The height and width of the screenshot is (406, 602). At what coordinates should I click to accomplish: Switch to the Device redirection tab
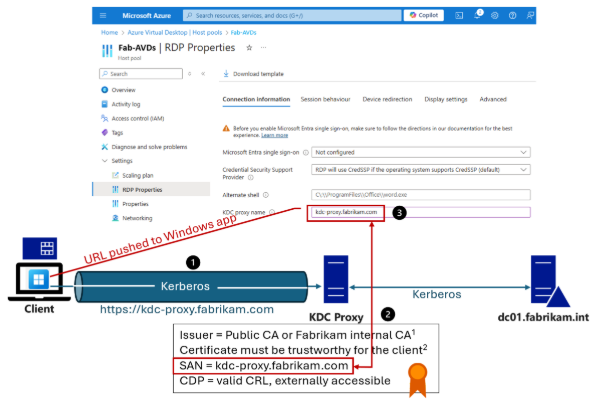pyautogui.click(x=387, y=99)
